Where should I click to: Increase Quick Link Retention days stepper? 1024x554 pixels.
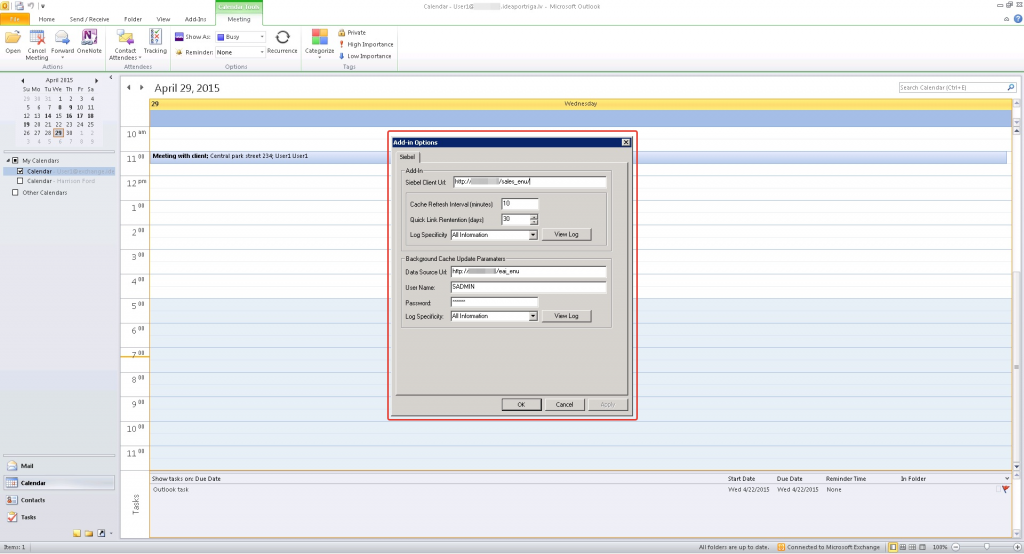coord(534,217)
